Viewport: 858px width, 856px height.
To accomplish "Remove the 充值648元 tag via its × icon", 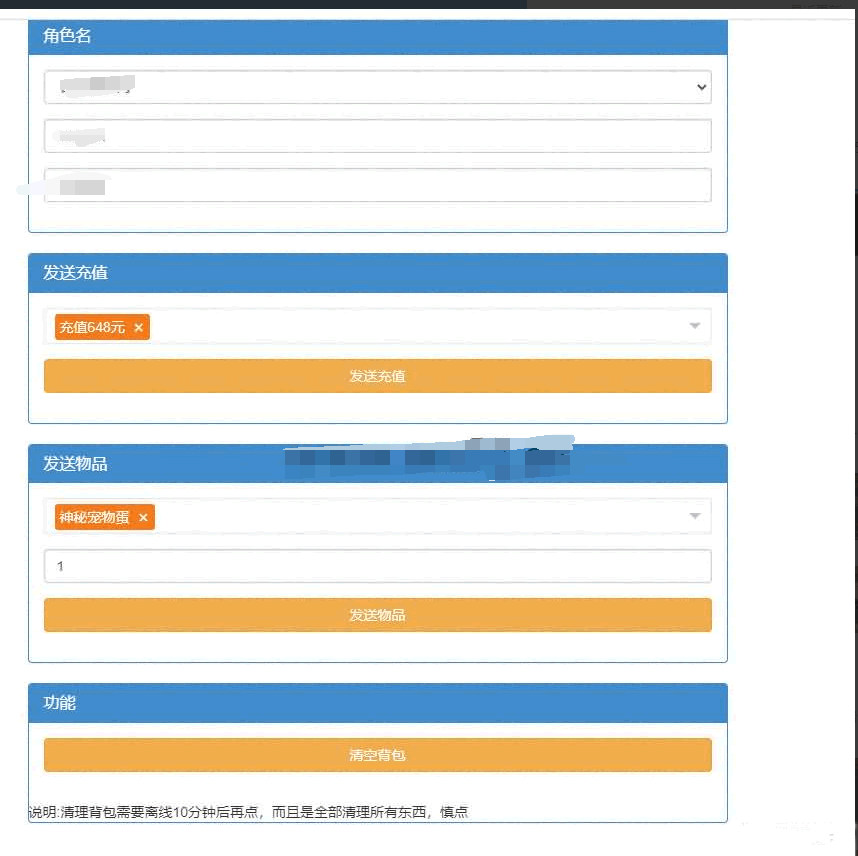I will [x=139, y=328].
